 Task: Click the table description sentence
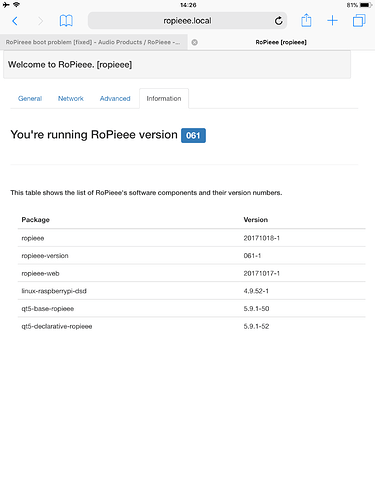(x=146, y=193)
